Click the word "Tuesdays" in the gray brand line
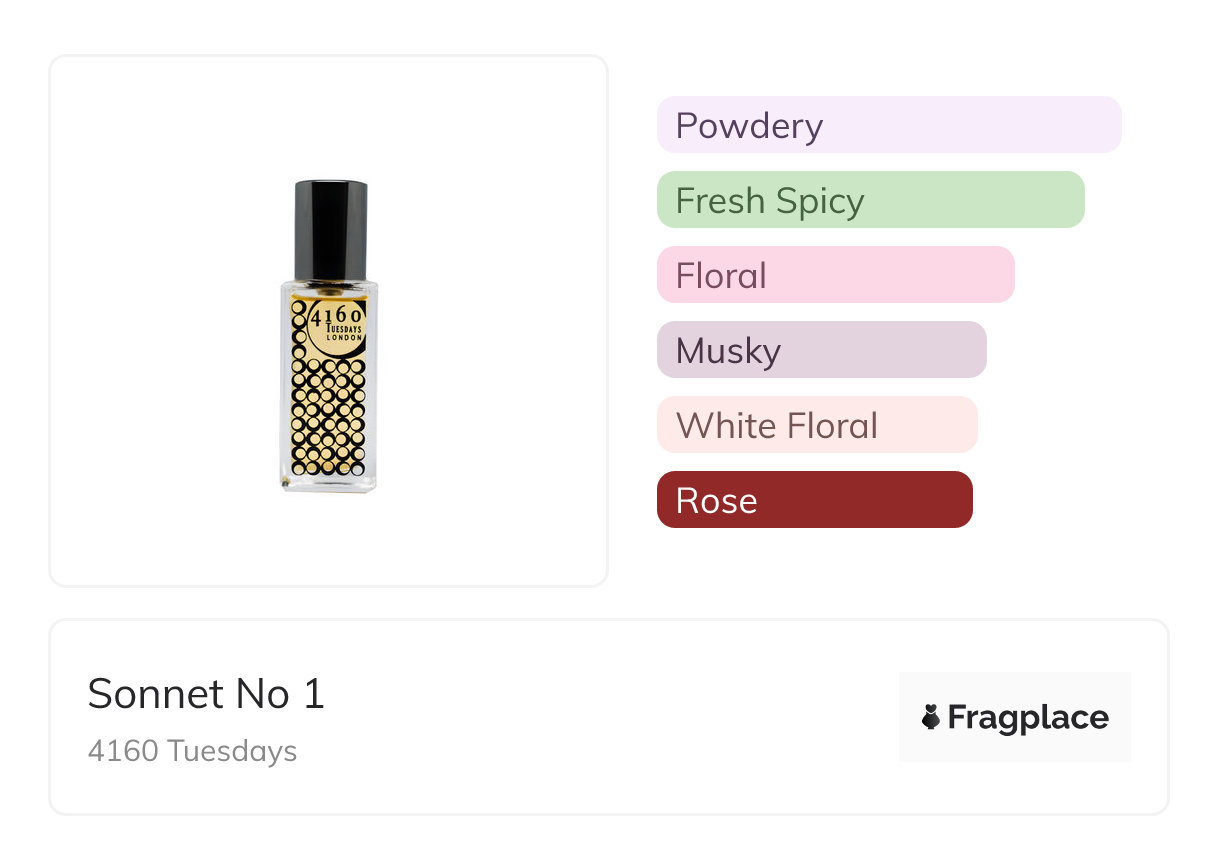This screenshot has width=1218, height=864. (x=232, y=751)
